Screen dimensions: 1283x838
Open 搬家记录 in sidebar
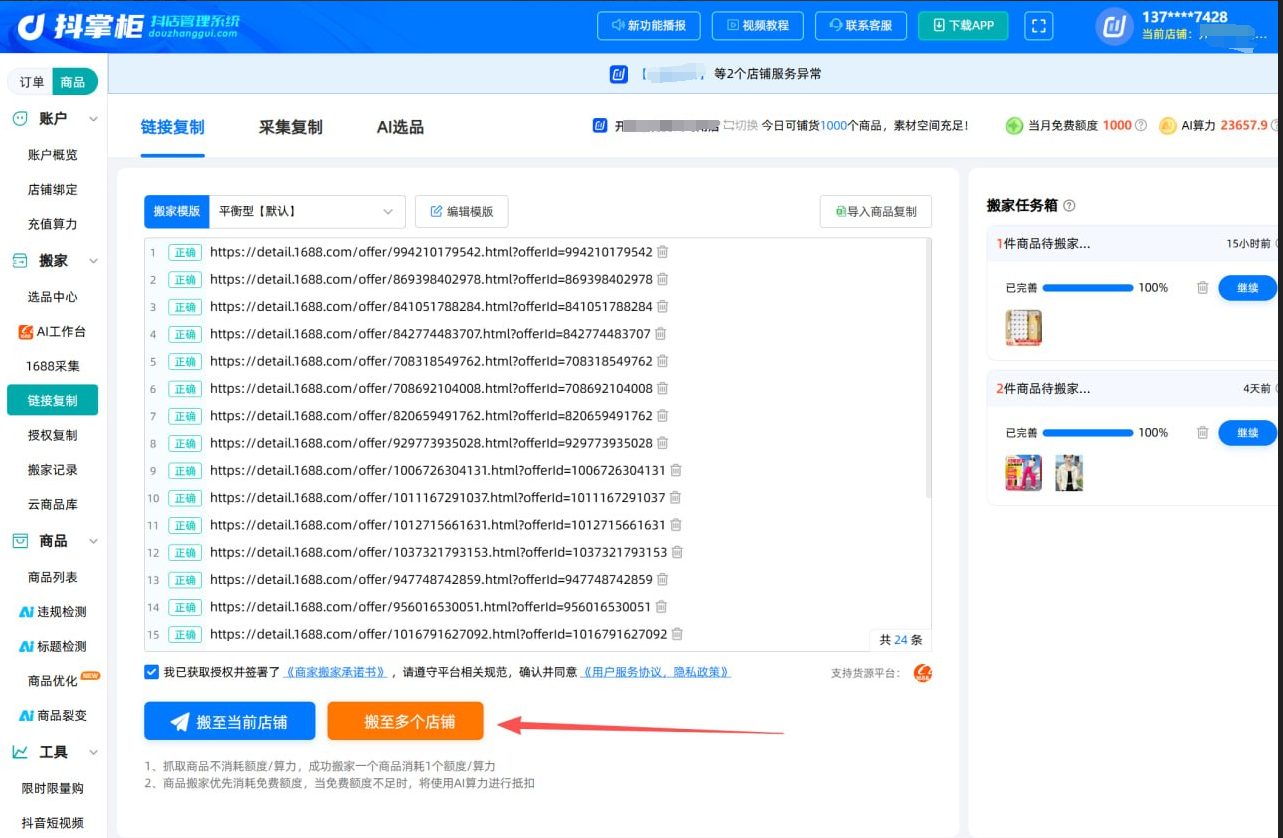pos(53,470)
